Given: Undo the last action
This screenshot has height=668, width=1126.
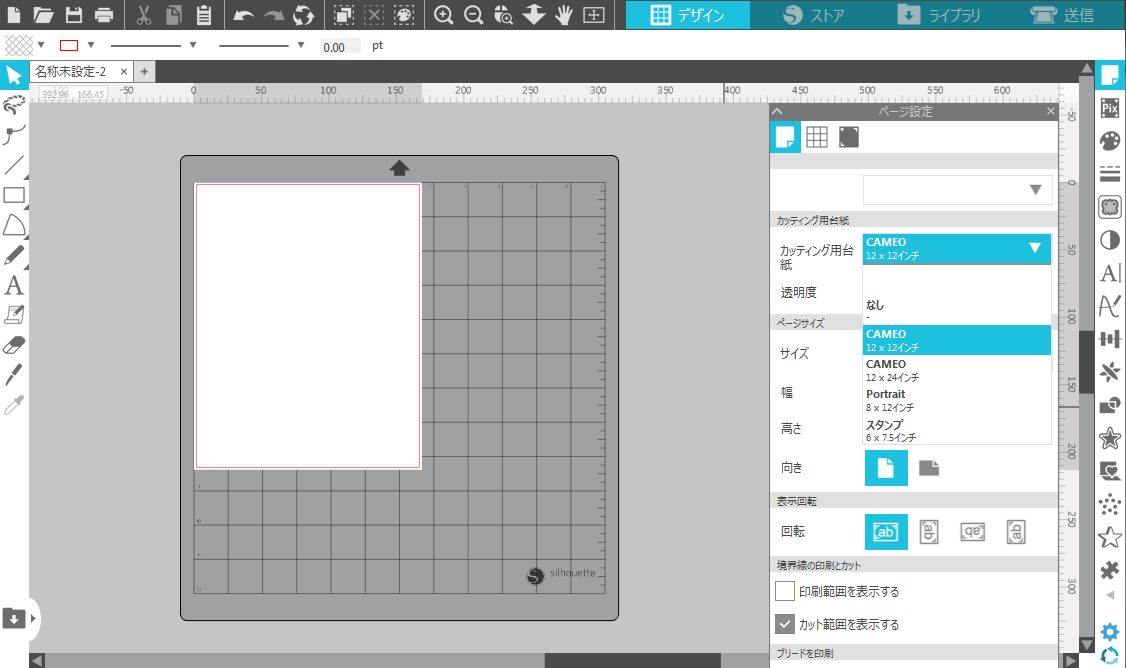Looking at the screenshot, I should click(243, 14).
